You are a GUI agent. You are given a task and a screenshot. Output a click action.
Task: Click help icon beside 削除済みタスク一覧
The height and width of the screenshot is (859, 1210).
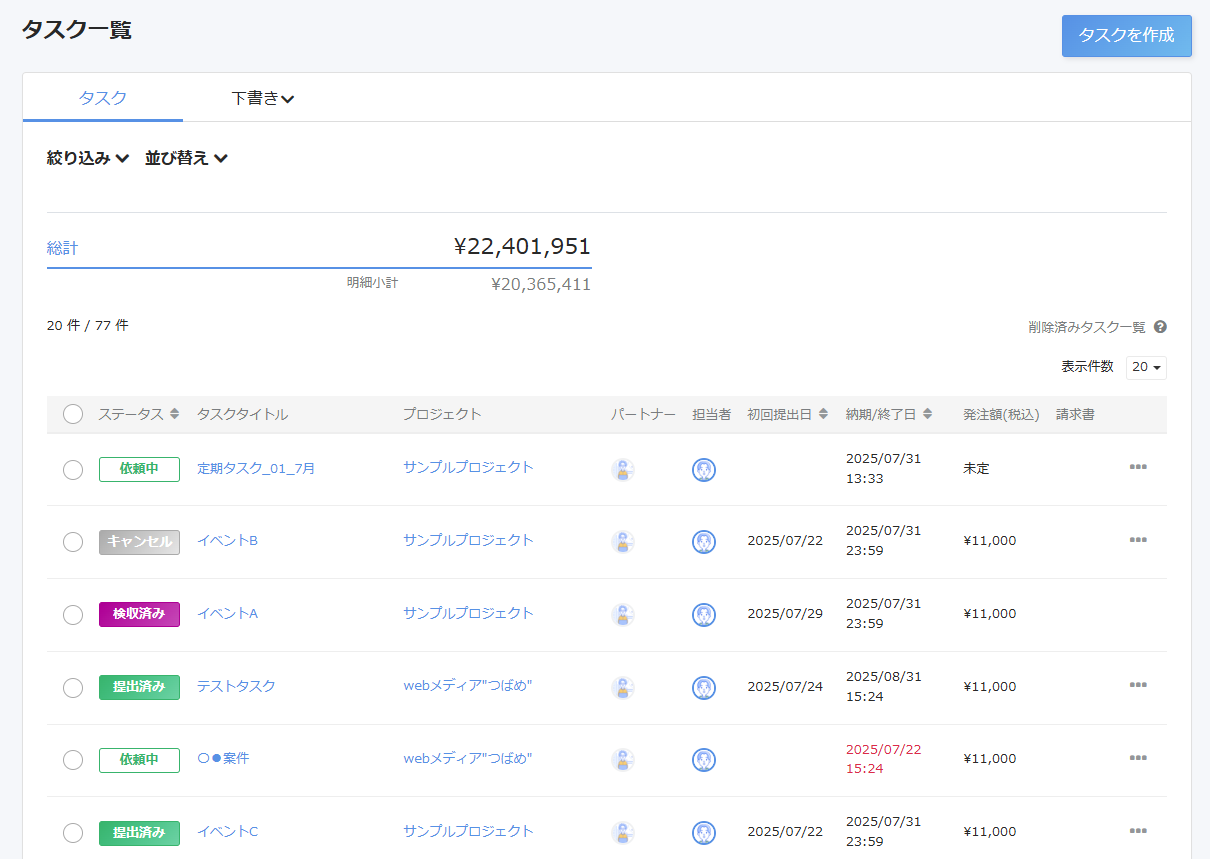pos(1160,327)
